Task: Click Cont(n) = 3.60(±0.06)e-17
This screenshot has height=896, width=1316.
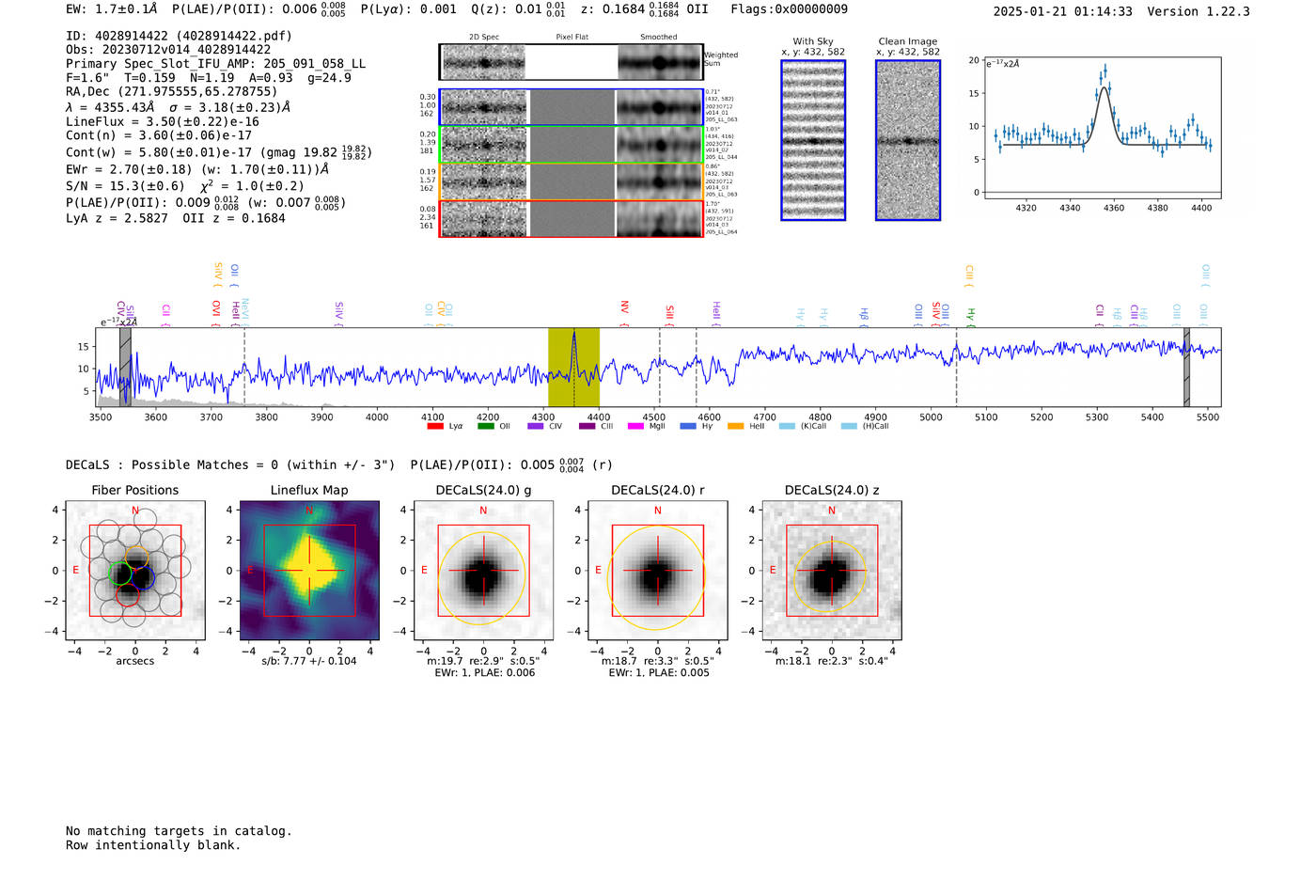Action: tap(159, 135)
